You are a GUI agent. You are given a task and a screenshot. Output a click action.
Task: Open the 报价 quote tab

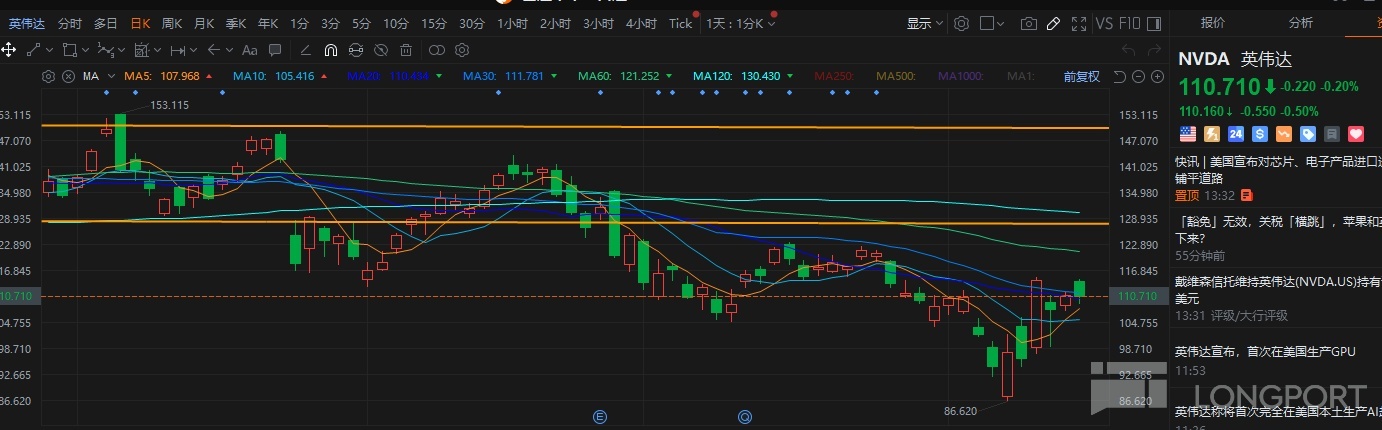tap(1213, 22)
